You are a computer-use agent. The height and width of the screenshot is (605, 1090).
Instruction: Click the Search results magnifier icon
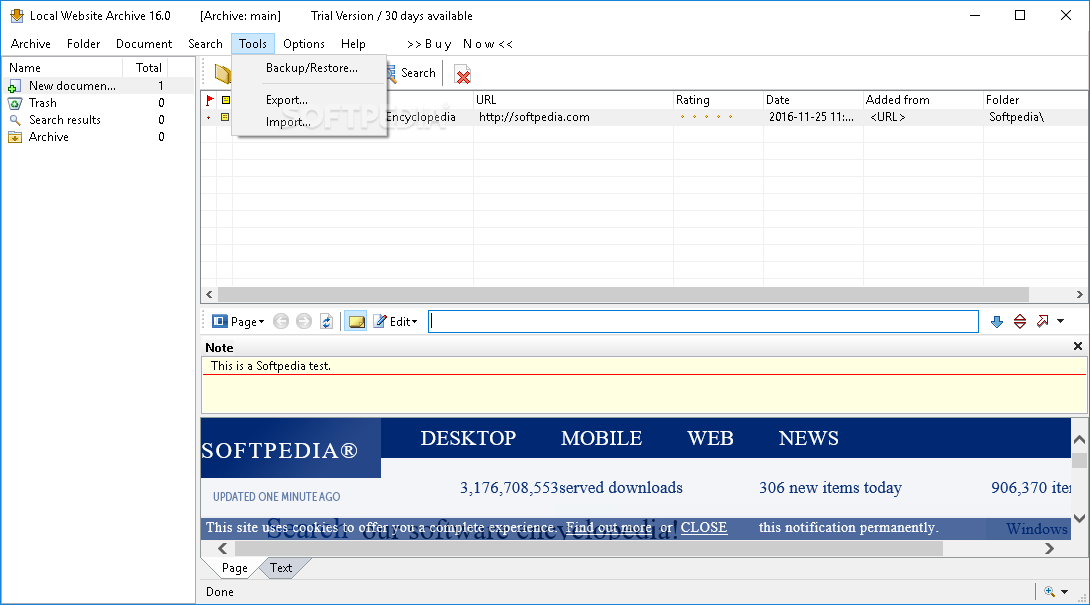tap(15, 120)
